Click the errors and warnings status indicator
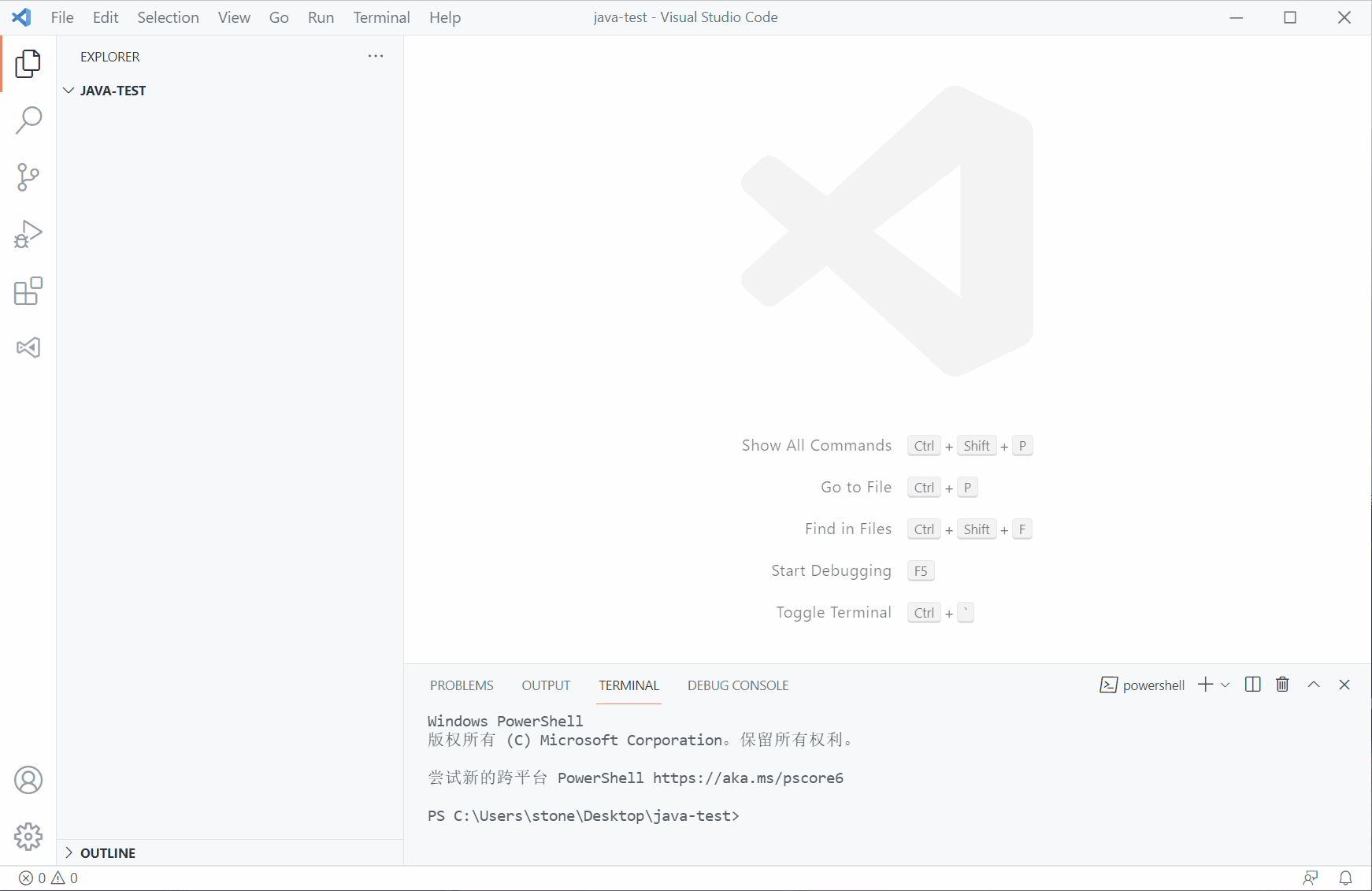 point(46,878)
